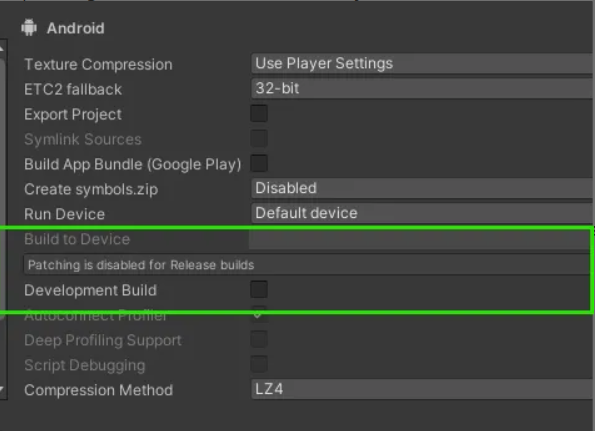Open the ETC2 fallback dropdown

point(423,88)
